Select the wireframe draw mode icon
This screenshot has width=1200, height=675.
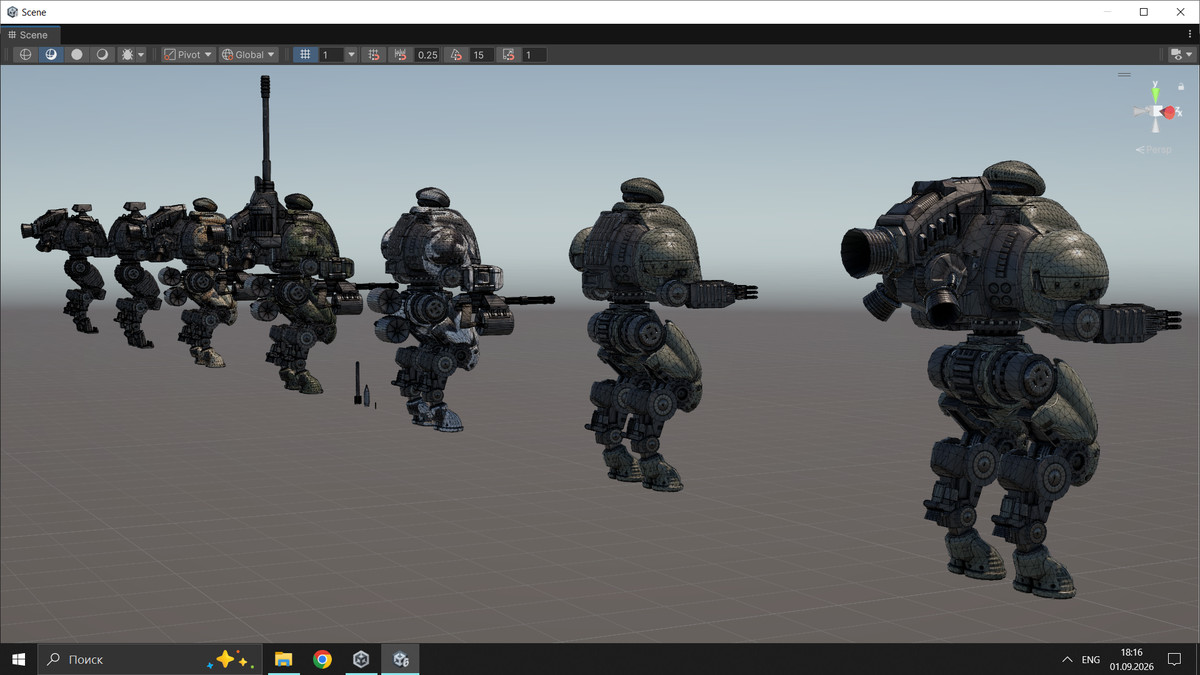pos(26,55)
